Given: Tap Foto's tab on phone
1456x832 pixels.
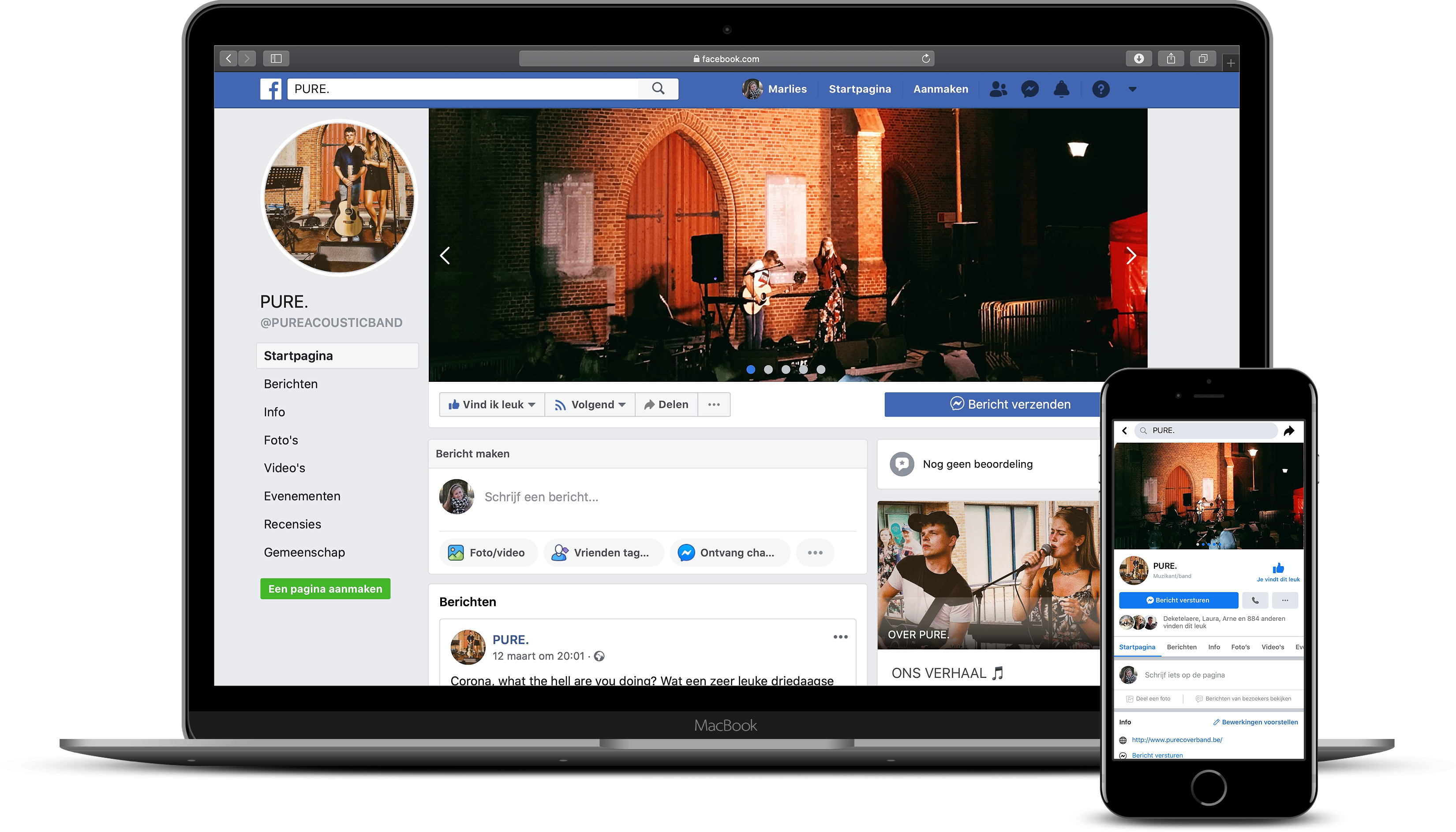Looking at the screenshot, I should coord(1240,647).
